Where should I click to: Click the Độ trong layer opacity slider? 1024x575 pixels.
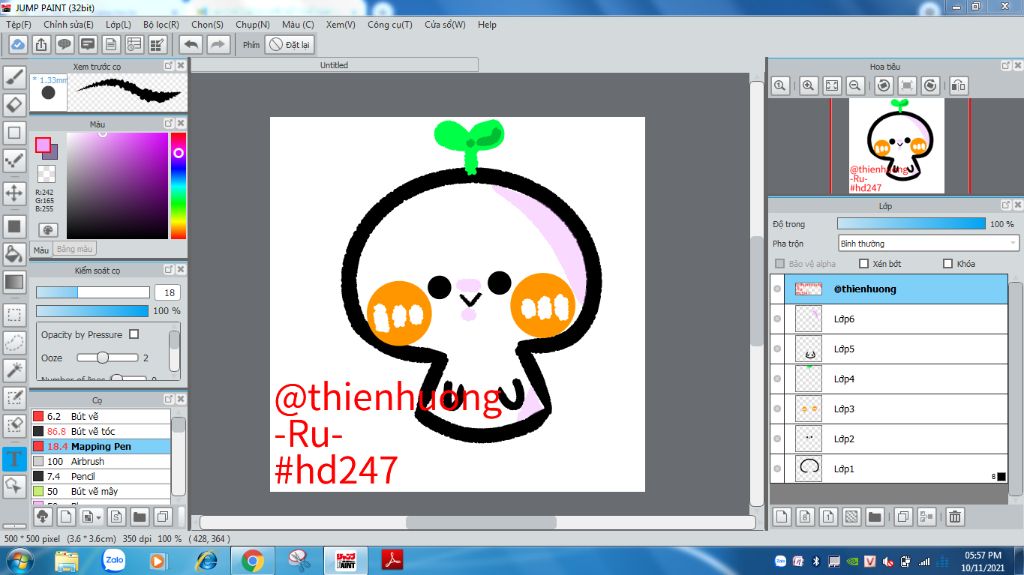pyautogui.click(x=911, y=223)
